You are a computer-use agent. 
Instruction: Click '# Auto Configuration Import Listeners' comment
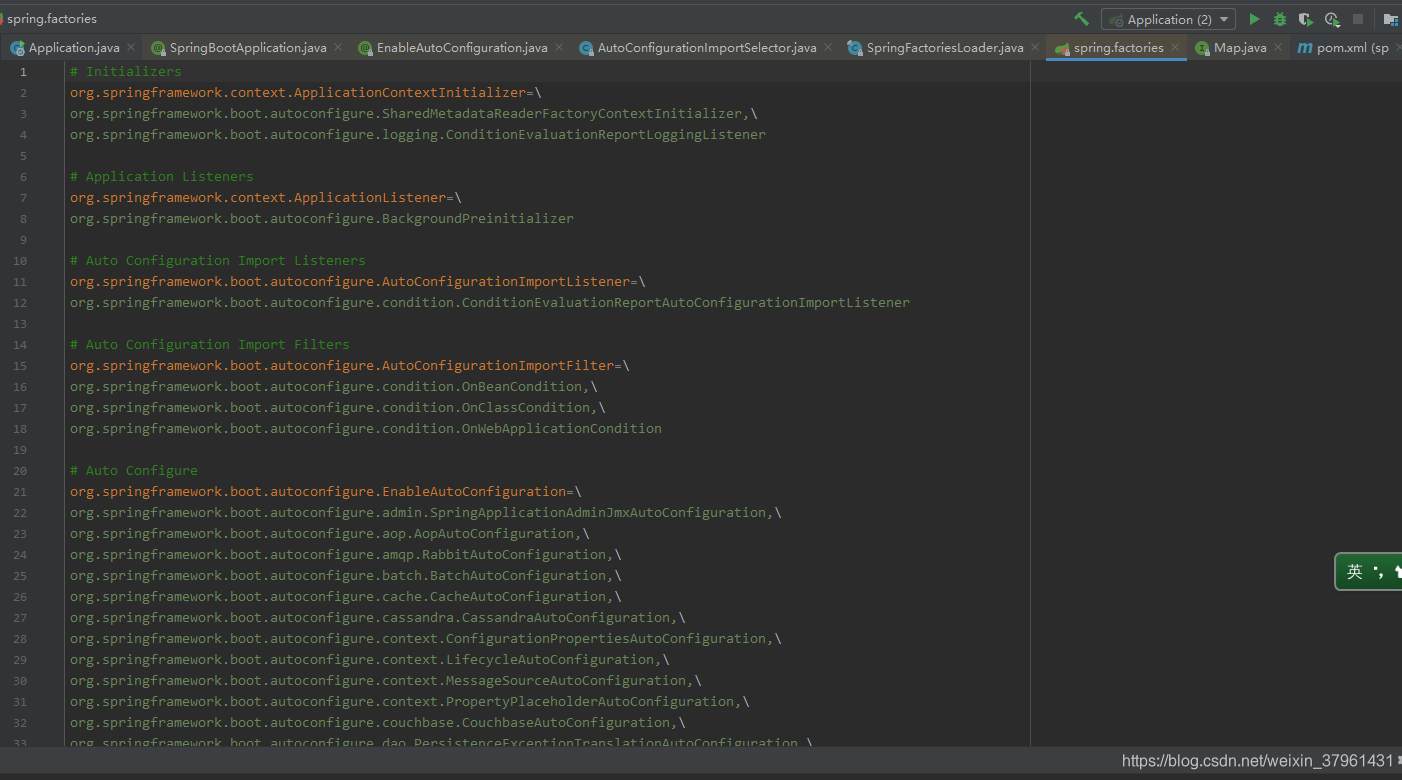[218, 260]
